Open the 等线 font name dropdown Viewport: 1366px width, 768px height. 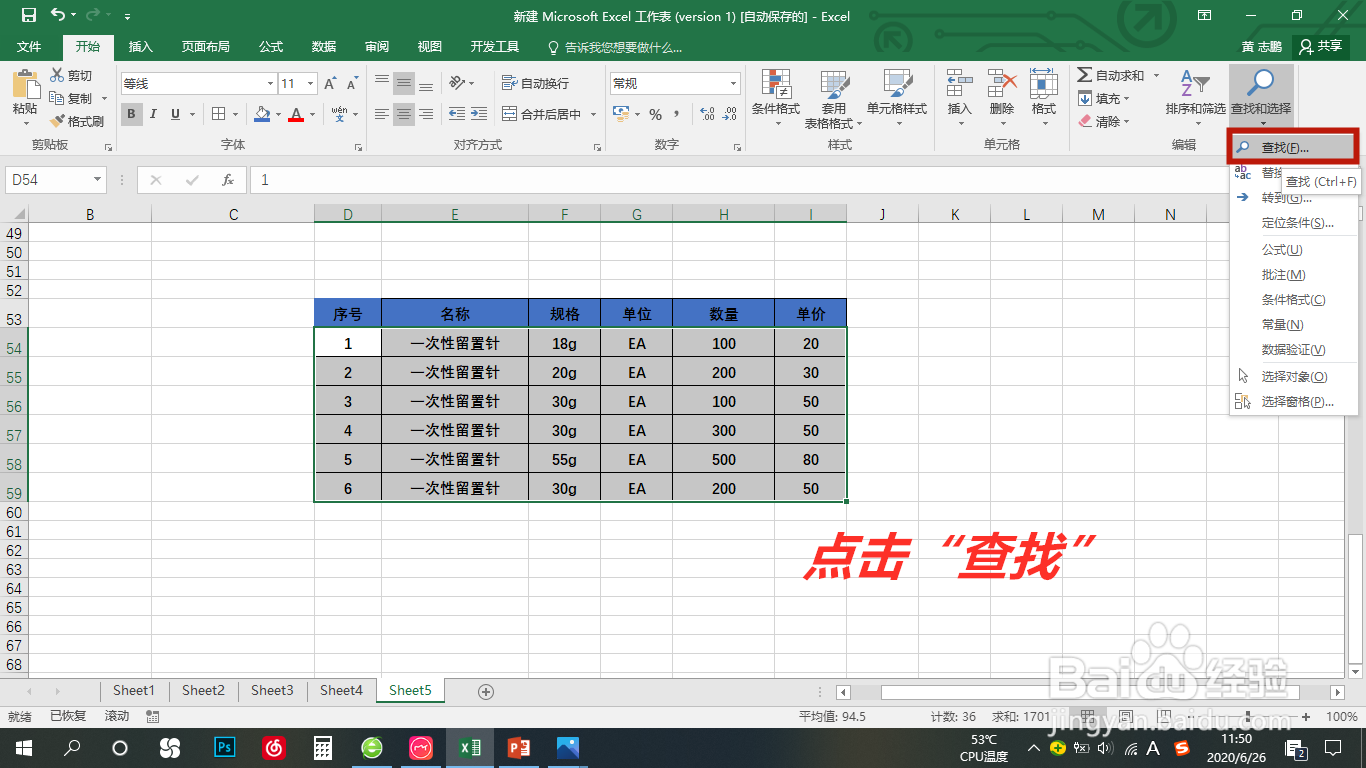(271, 81)
